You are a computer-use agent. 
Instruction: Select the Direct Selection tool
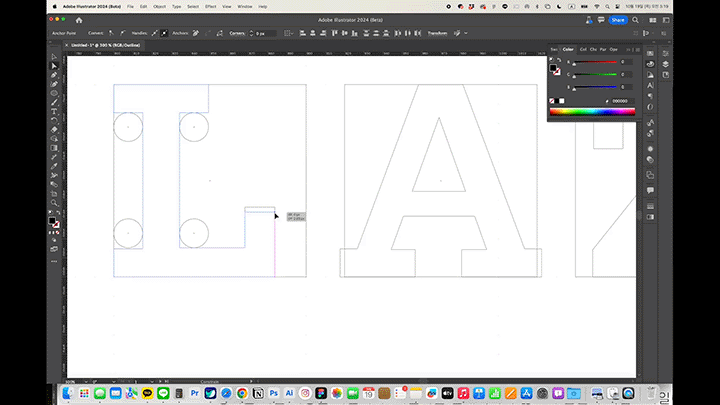(x=54, y=66)
